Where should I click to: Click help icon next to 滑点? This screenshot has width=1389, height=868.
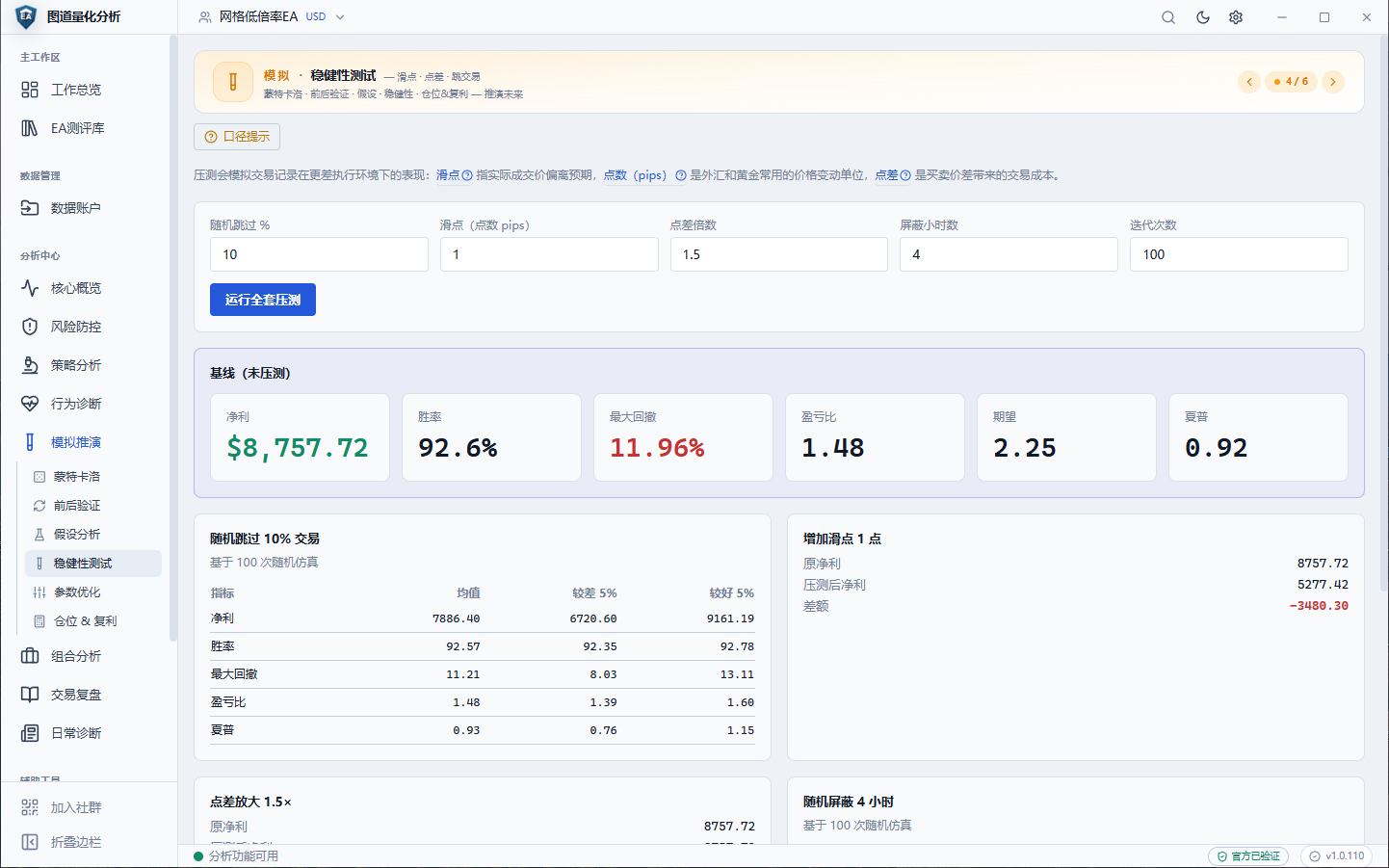(x=467, y=175)
